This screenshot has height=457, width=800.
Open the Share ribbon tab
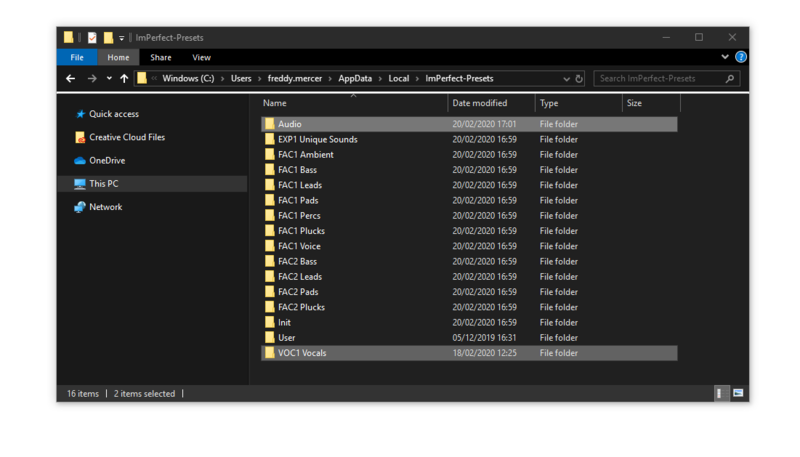pyautogui.click(x=160, y=58)
